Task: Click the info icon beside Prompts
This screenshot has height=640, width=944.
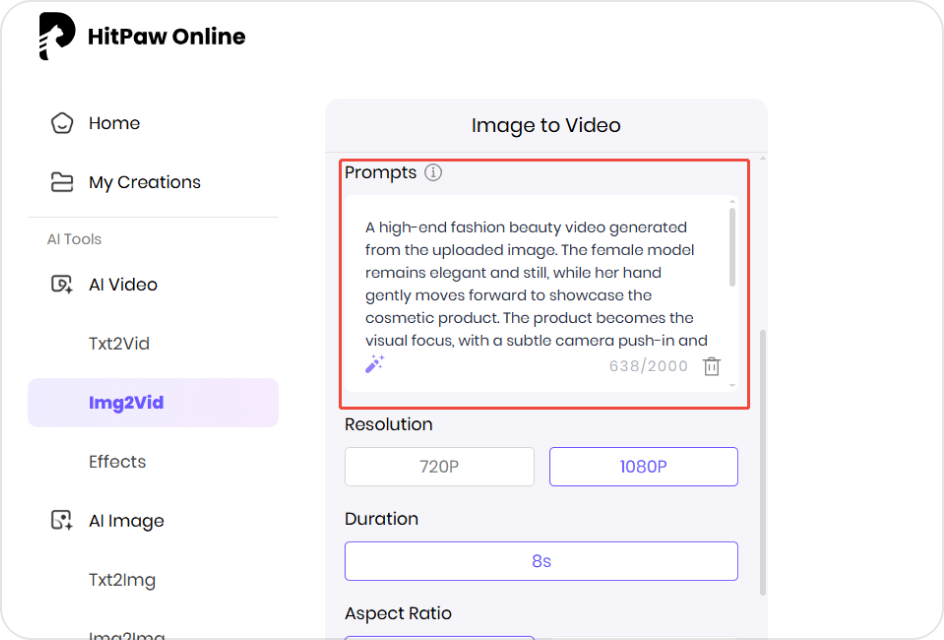Action: tap(433, 173)
